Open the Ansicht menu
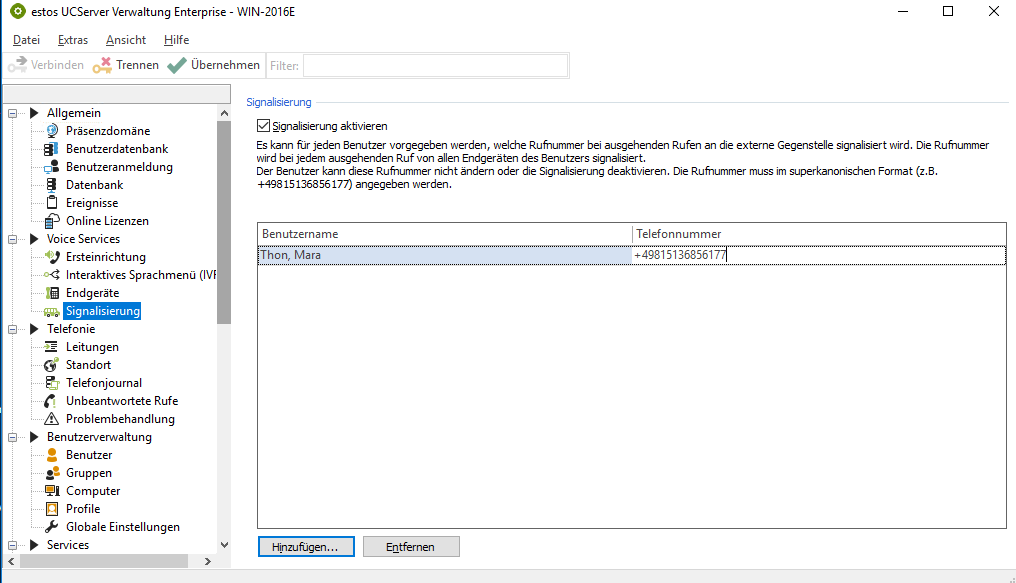The image size is (1016, 583). click(126, 40)
